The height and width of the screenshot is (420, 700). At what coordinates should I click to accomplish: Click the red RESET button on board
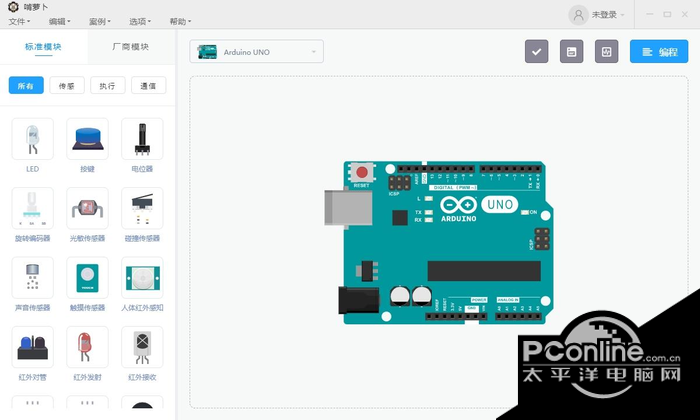[362, 172]
